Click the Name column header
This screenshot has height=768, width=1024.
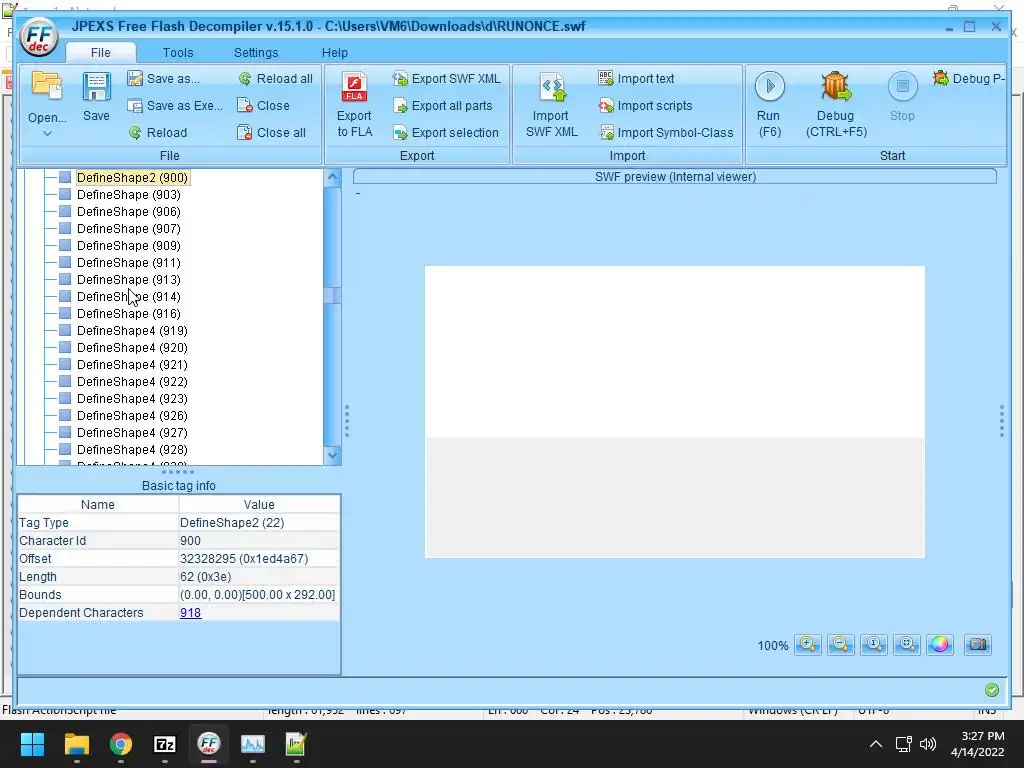[98, 504]
